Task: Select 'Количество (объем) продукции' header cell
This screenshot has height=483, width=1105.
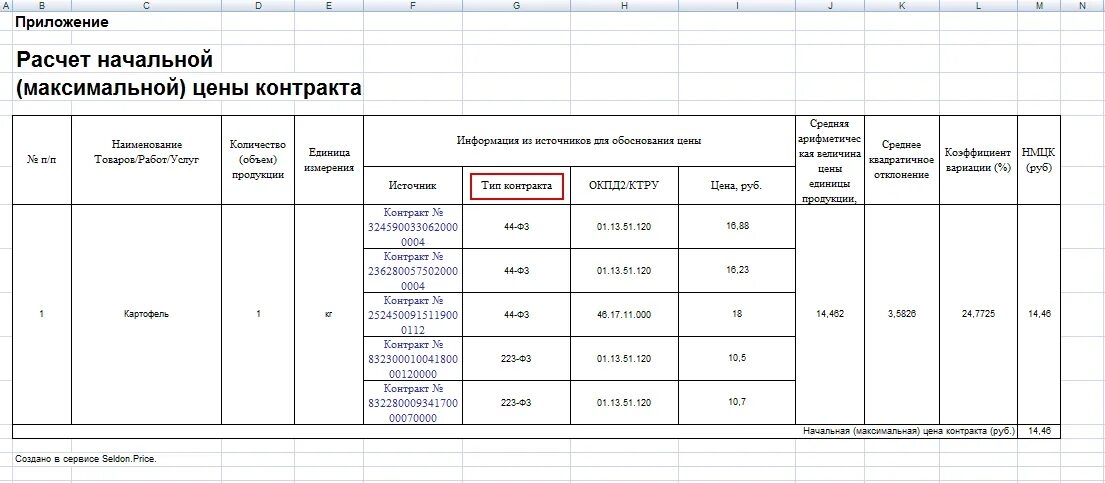Action: 258,160
